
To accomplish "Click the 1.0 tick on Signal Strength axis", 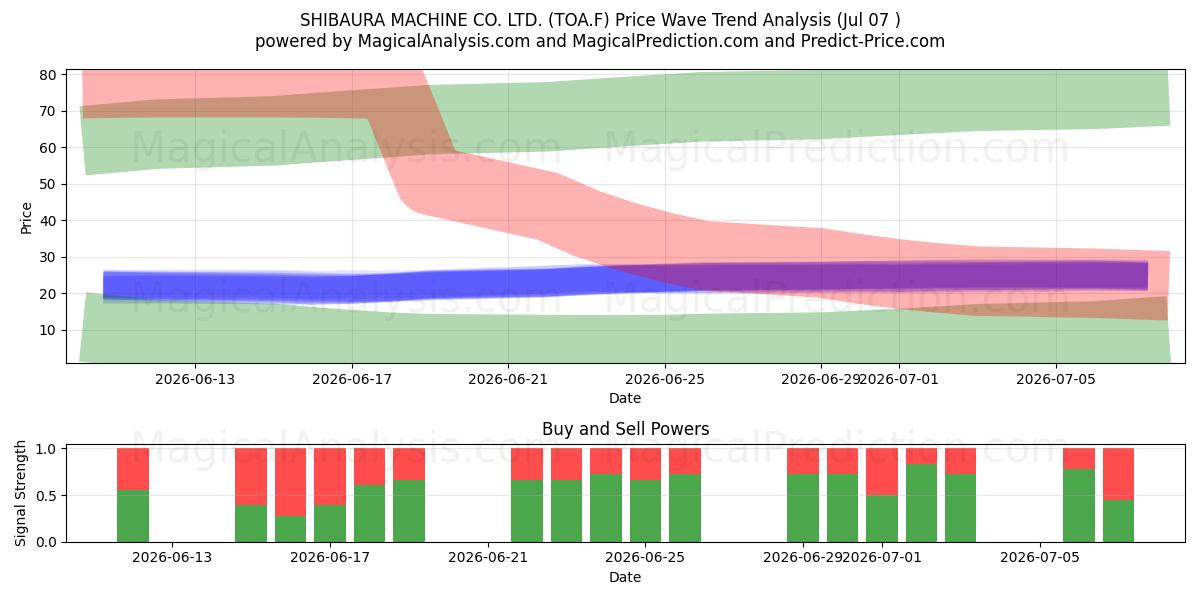I will click(44, 449).
